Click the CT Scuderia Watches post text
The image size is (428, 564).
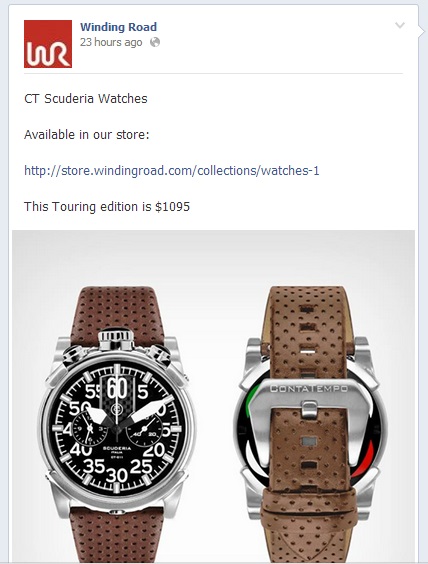coord(86,99)
